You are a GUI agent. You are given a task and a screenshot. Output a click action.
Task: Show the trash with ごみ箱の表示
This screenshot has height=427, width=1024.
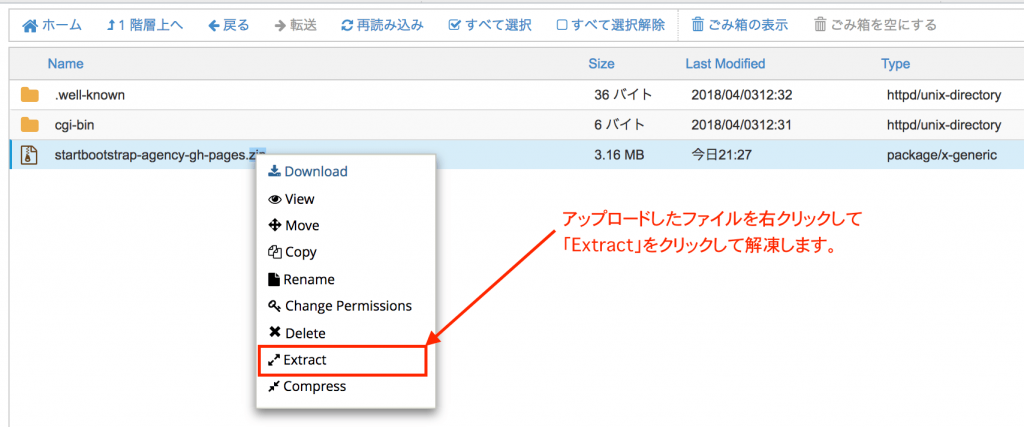coord(738,23)
